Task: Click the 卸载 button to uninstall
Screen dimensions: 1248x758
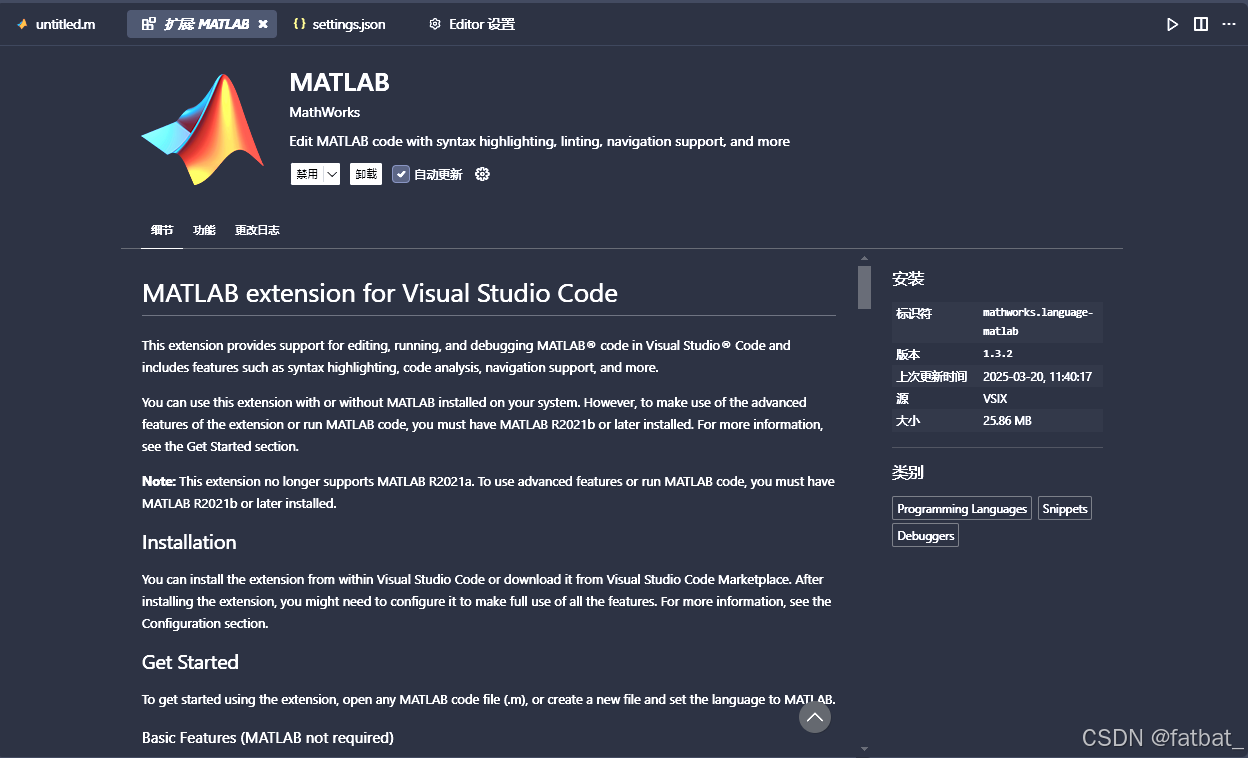Action: pyautogui.click(x=365, y=173)
